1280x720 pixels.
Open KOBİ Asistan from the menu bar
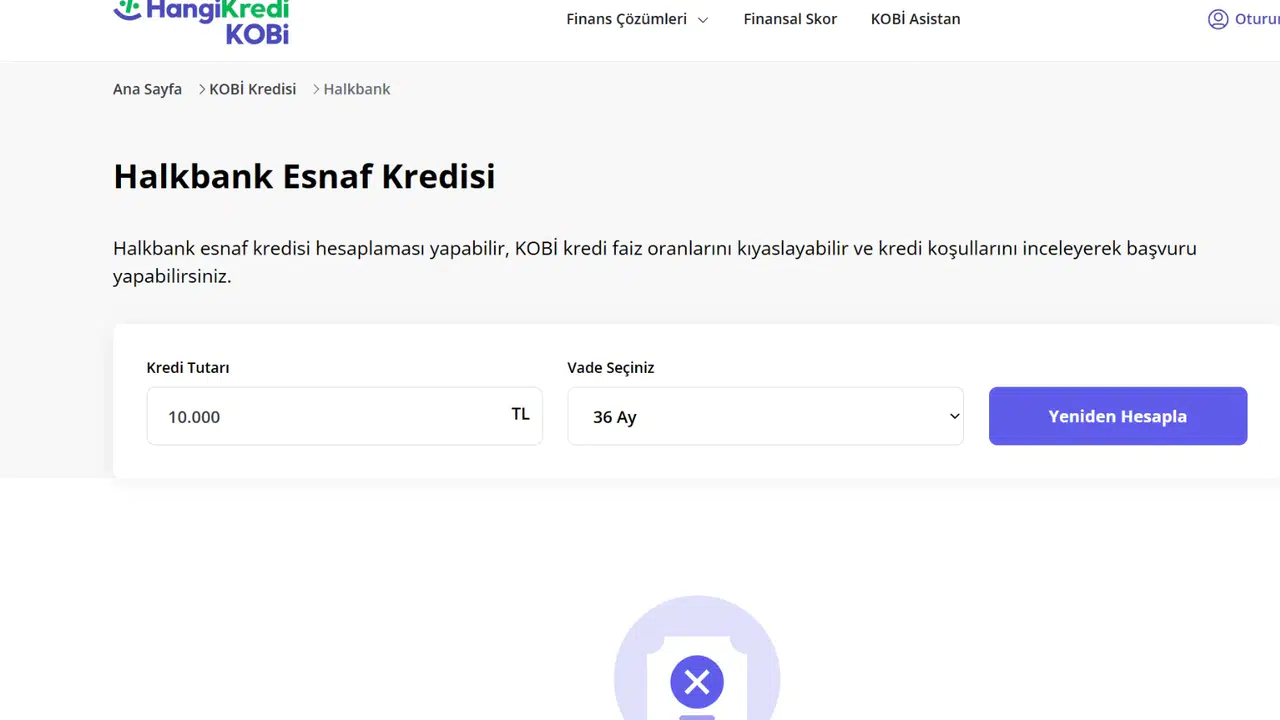coord(915,19)
